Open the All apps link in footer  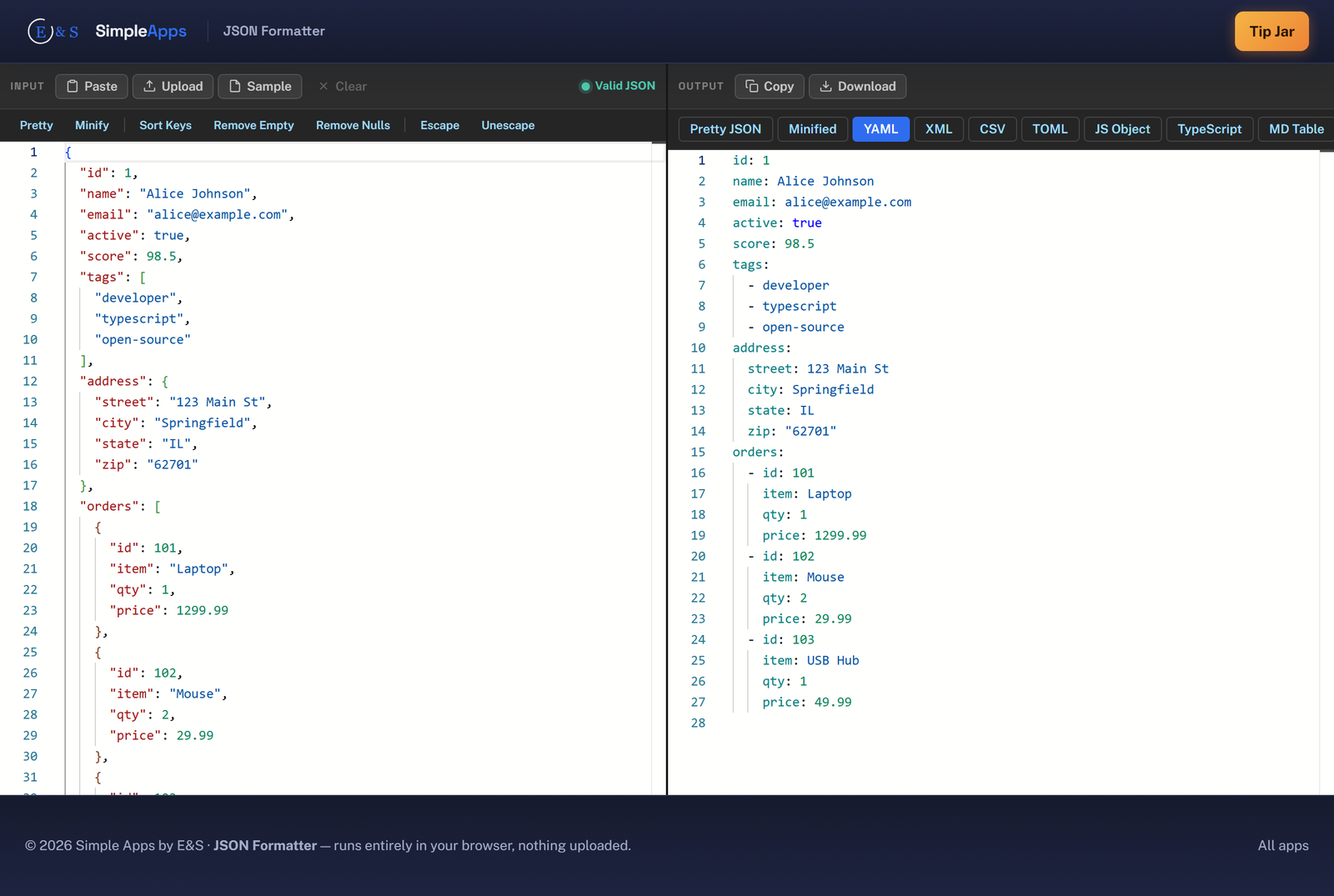click(x=1283, y=845)
